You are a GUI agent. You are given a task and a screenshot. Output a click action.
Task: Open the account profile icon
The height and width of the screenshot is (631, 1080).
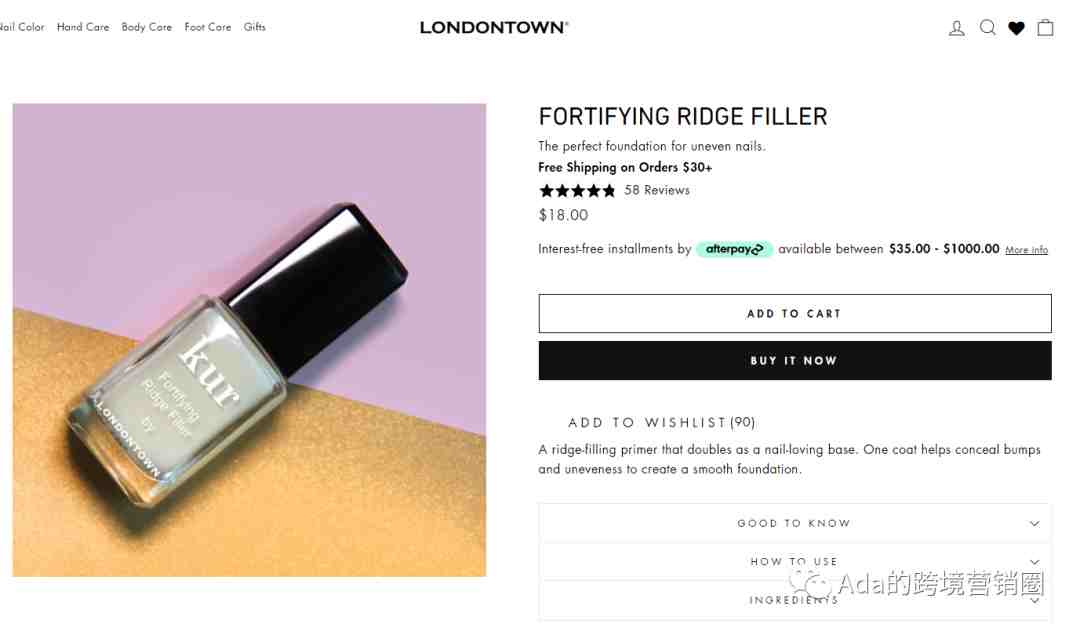tap(957, 28)
